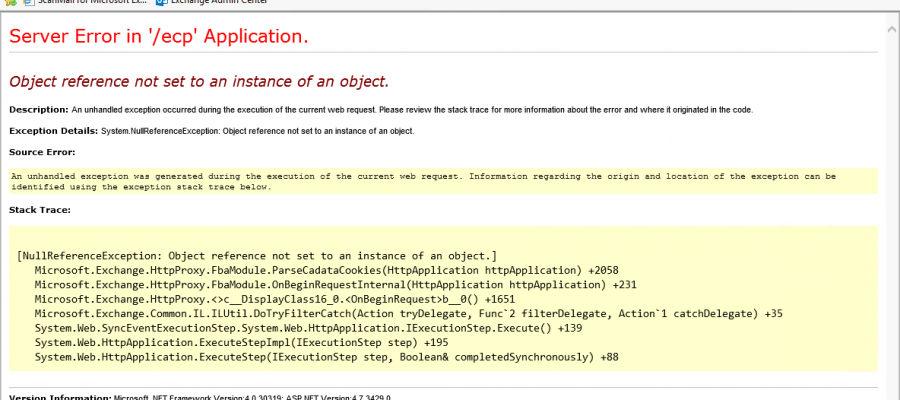Click the Version Information label at bottom
Image resolution: width=900 pixels, height=400 pixels.
[60, 397]
